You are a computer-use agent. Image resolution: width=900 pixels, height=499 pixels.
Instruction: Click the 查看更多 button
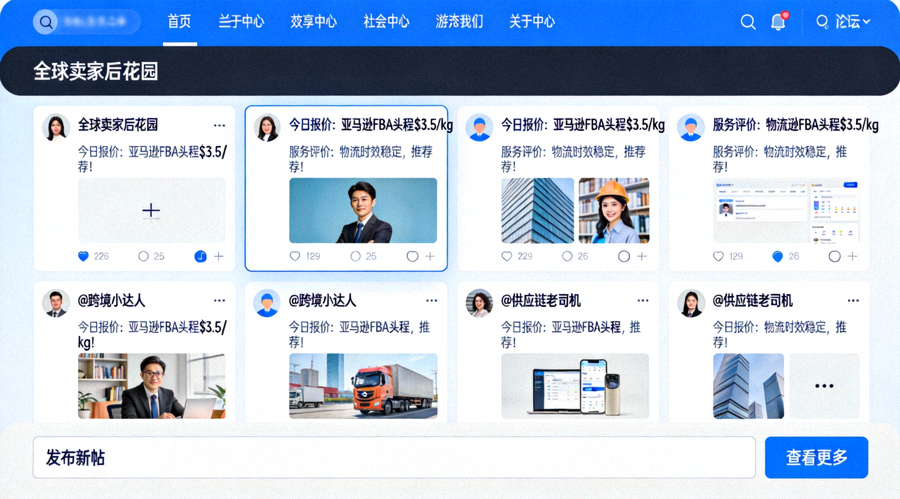click(816, 458)
